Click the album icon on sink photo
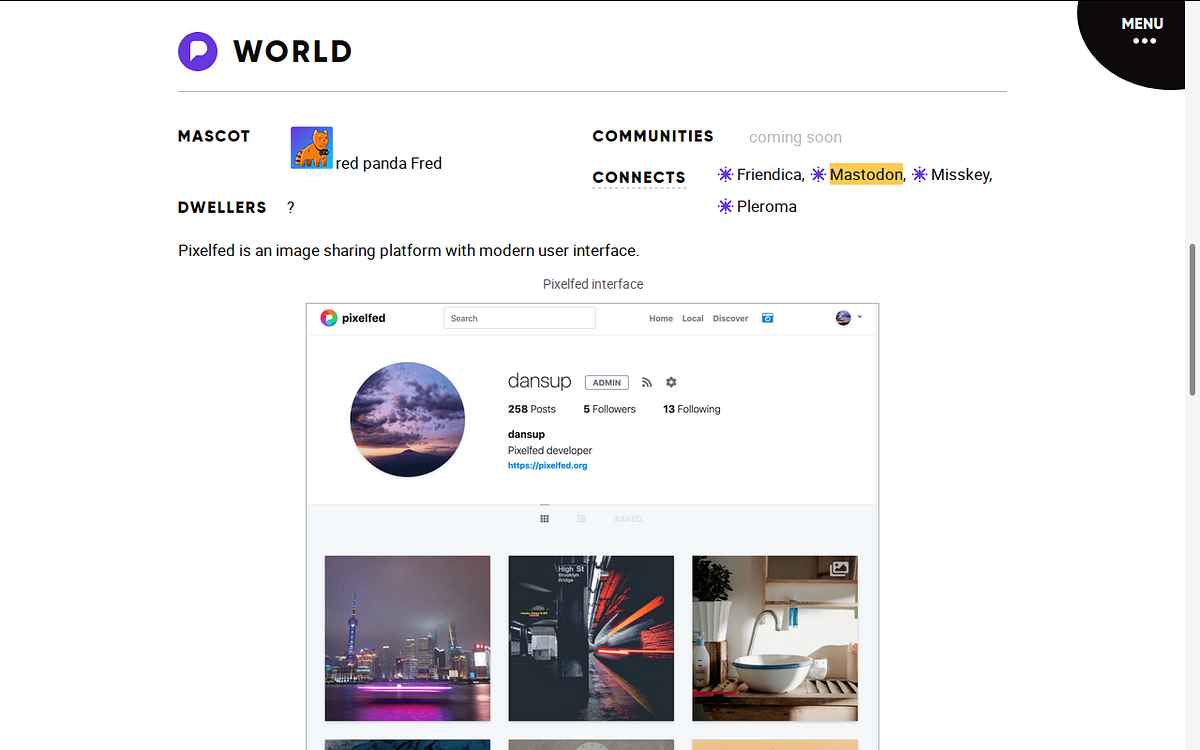 [839, 568]
